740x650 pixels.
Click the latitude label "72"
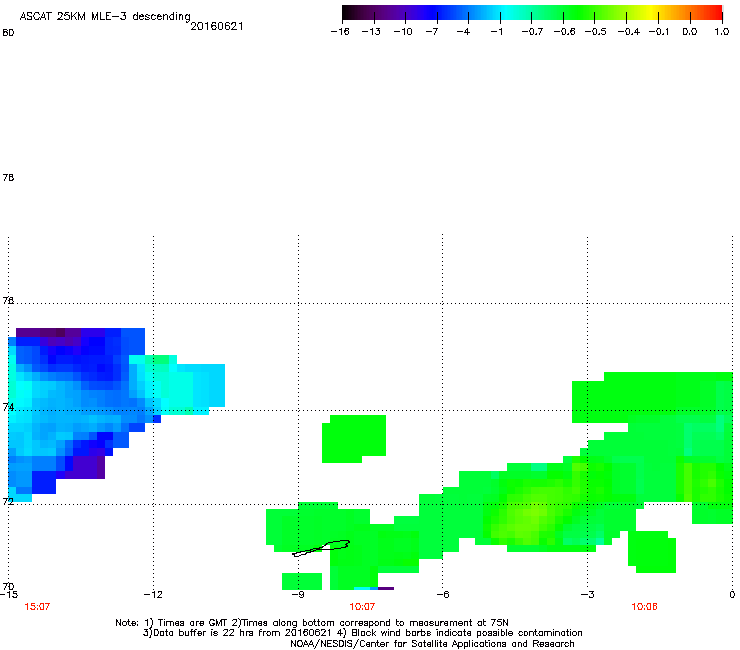click(x=8, y=501)
